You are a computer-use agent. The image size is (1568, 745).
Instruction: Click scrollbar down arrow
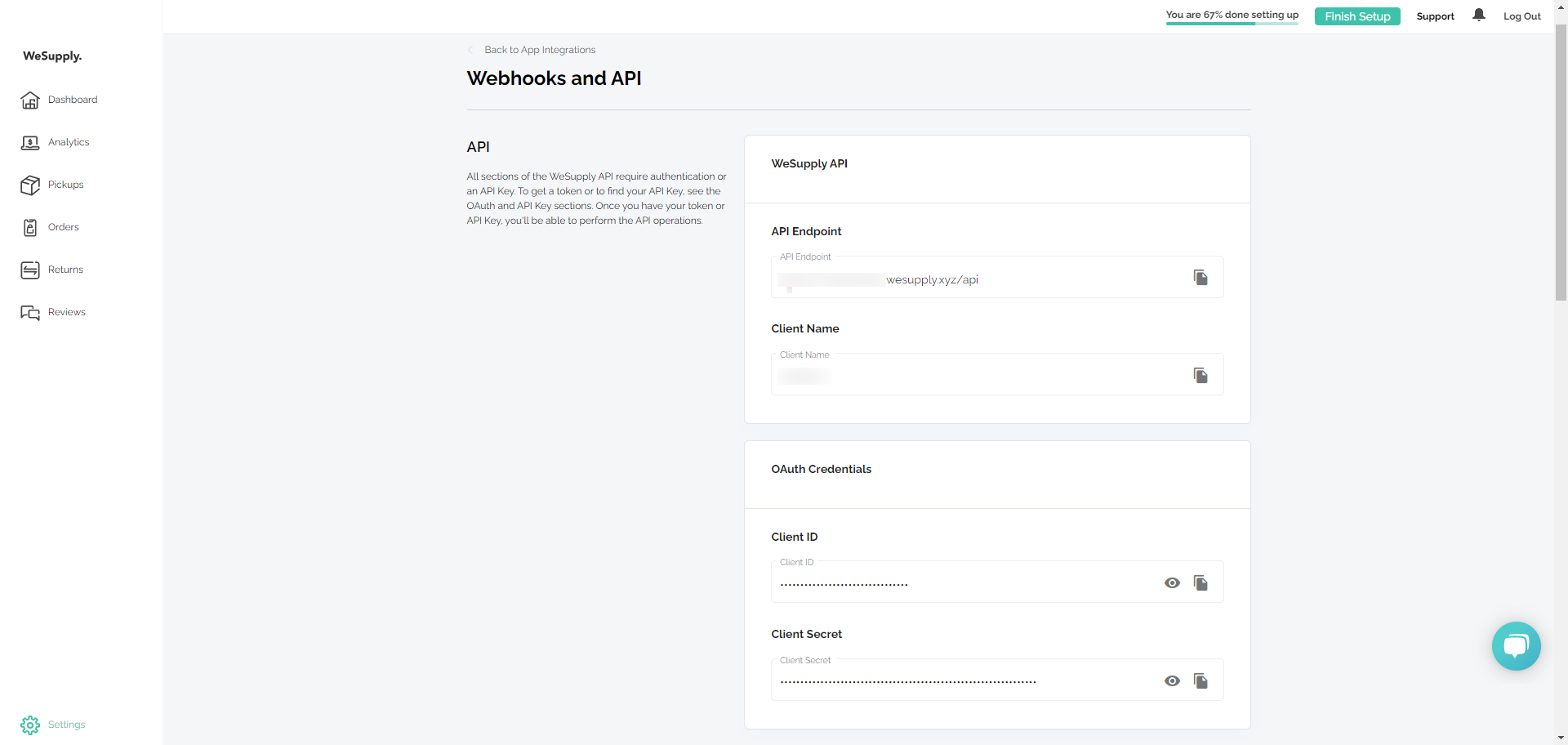[x=1561, y=738]
